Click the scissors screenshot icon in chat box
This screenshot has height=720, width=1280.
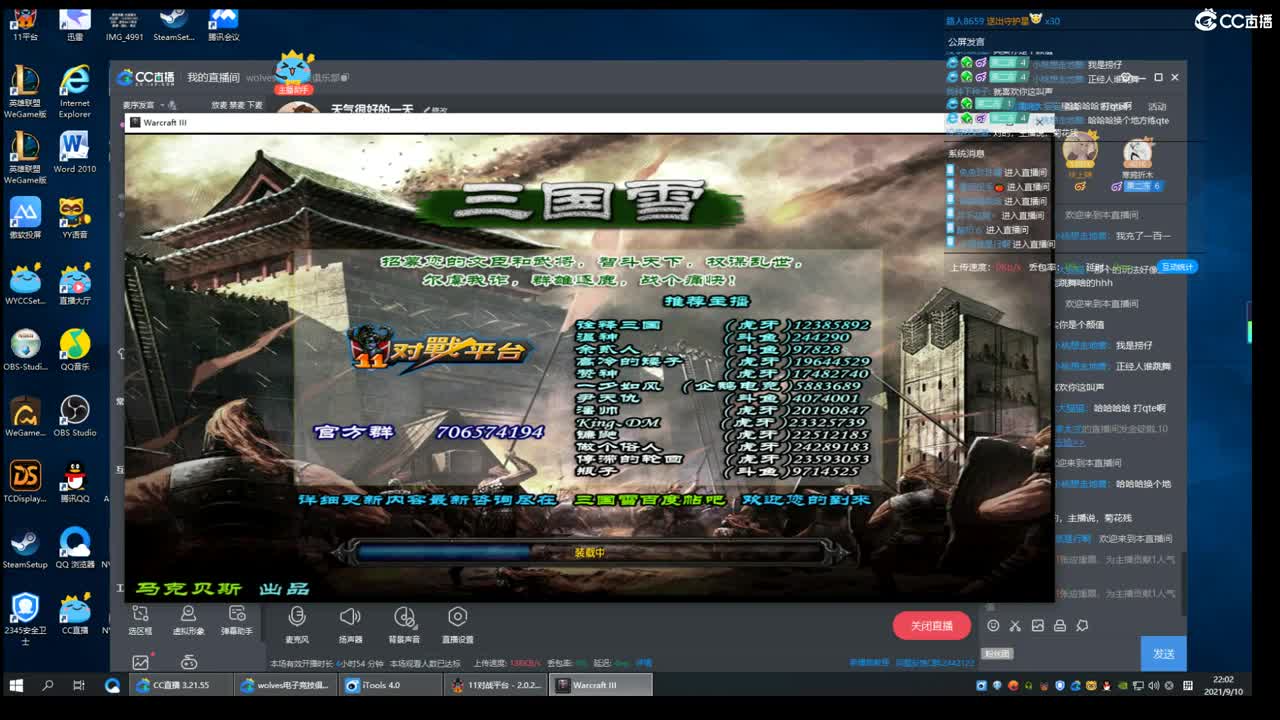point(1015,626)
